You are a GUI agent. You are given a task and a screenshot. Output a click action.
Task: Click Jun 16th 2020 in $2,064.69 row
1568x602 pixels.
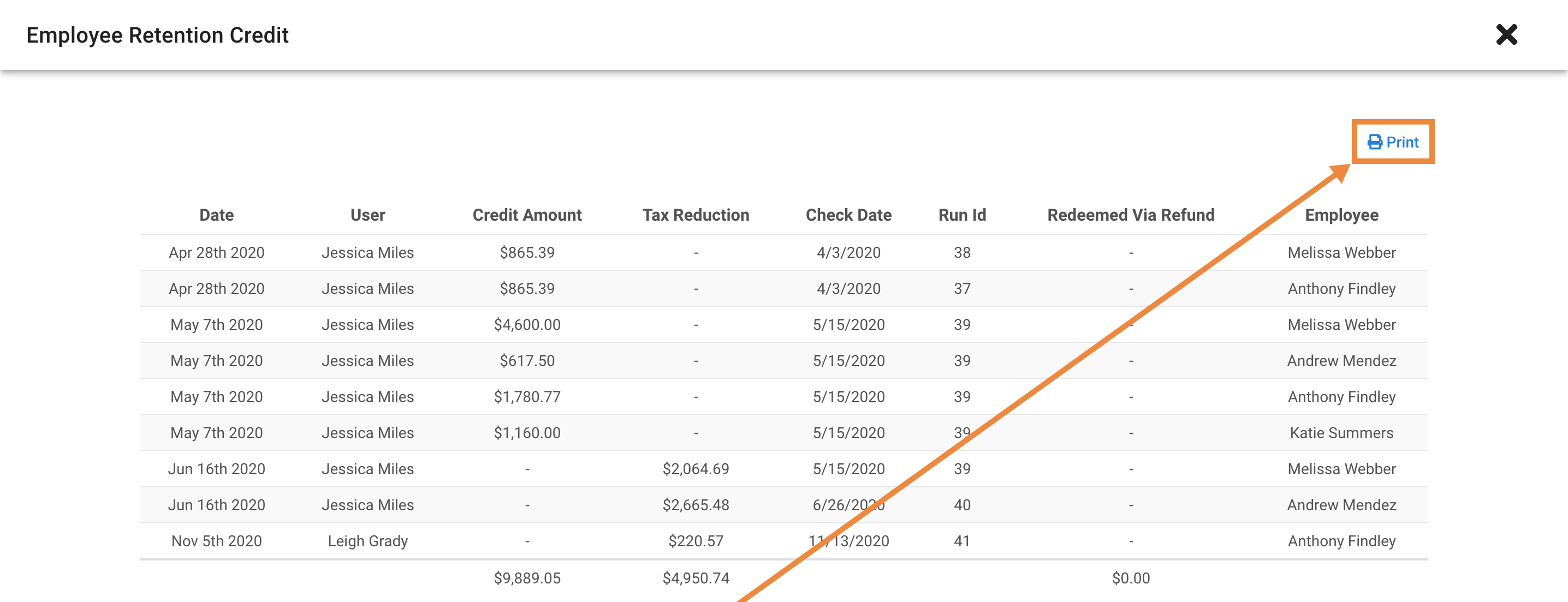(217, 469)
